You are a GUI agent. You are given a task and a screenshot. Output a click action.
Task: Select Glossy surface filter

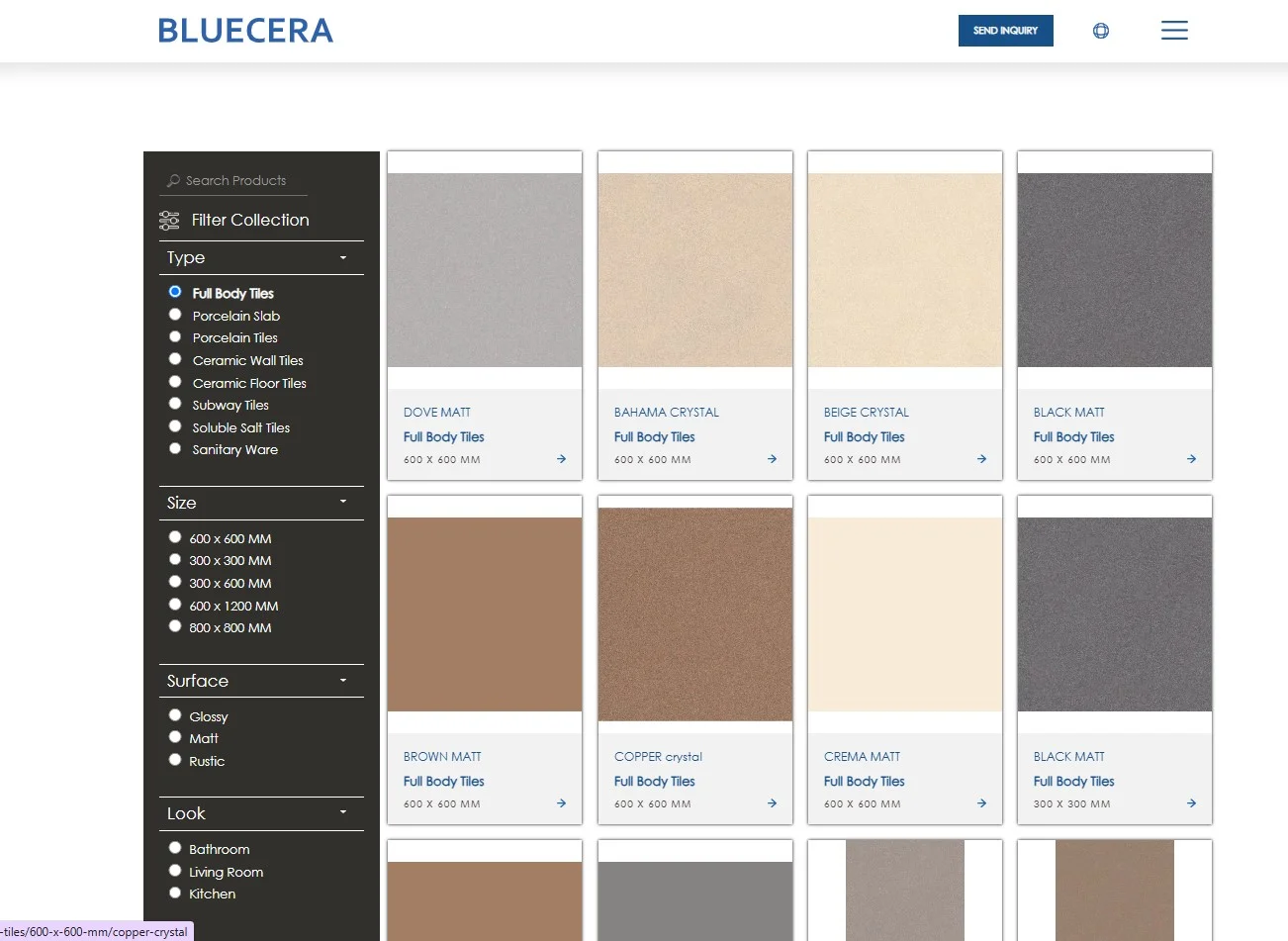point(175,715)
